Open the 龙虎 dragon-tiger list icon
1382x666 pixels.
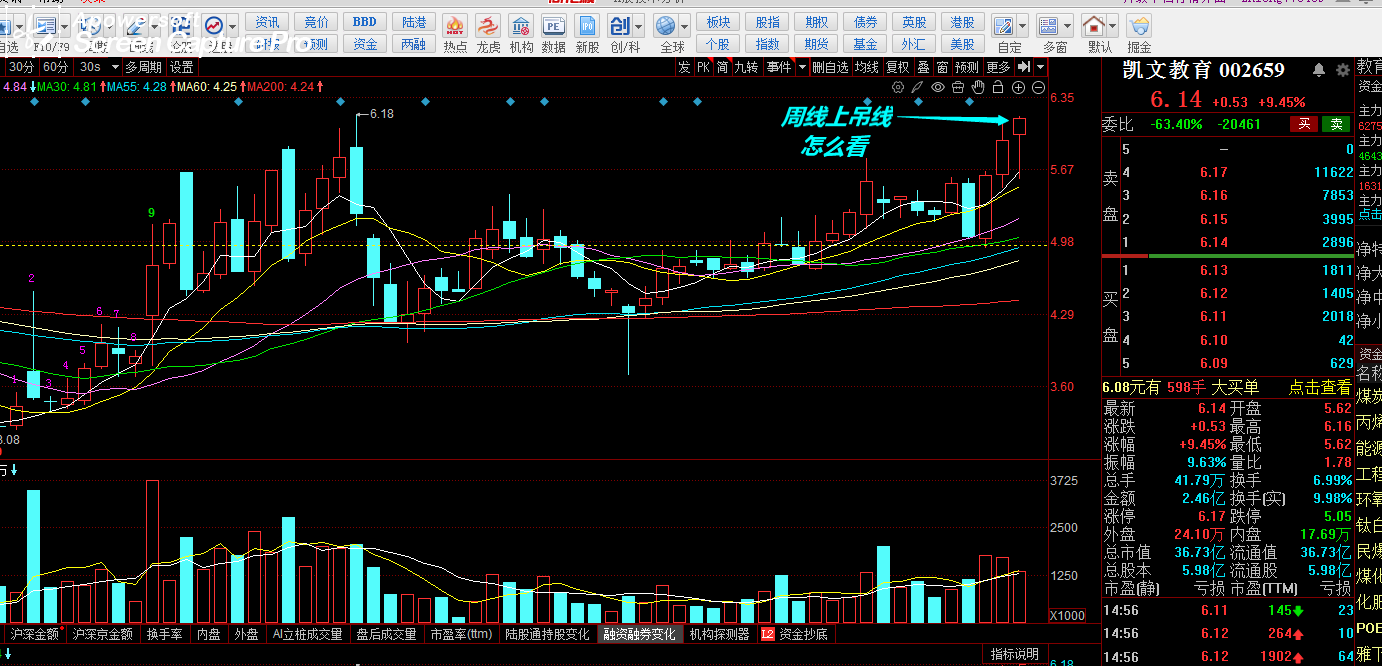click(488, 26)
